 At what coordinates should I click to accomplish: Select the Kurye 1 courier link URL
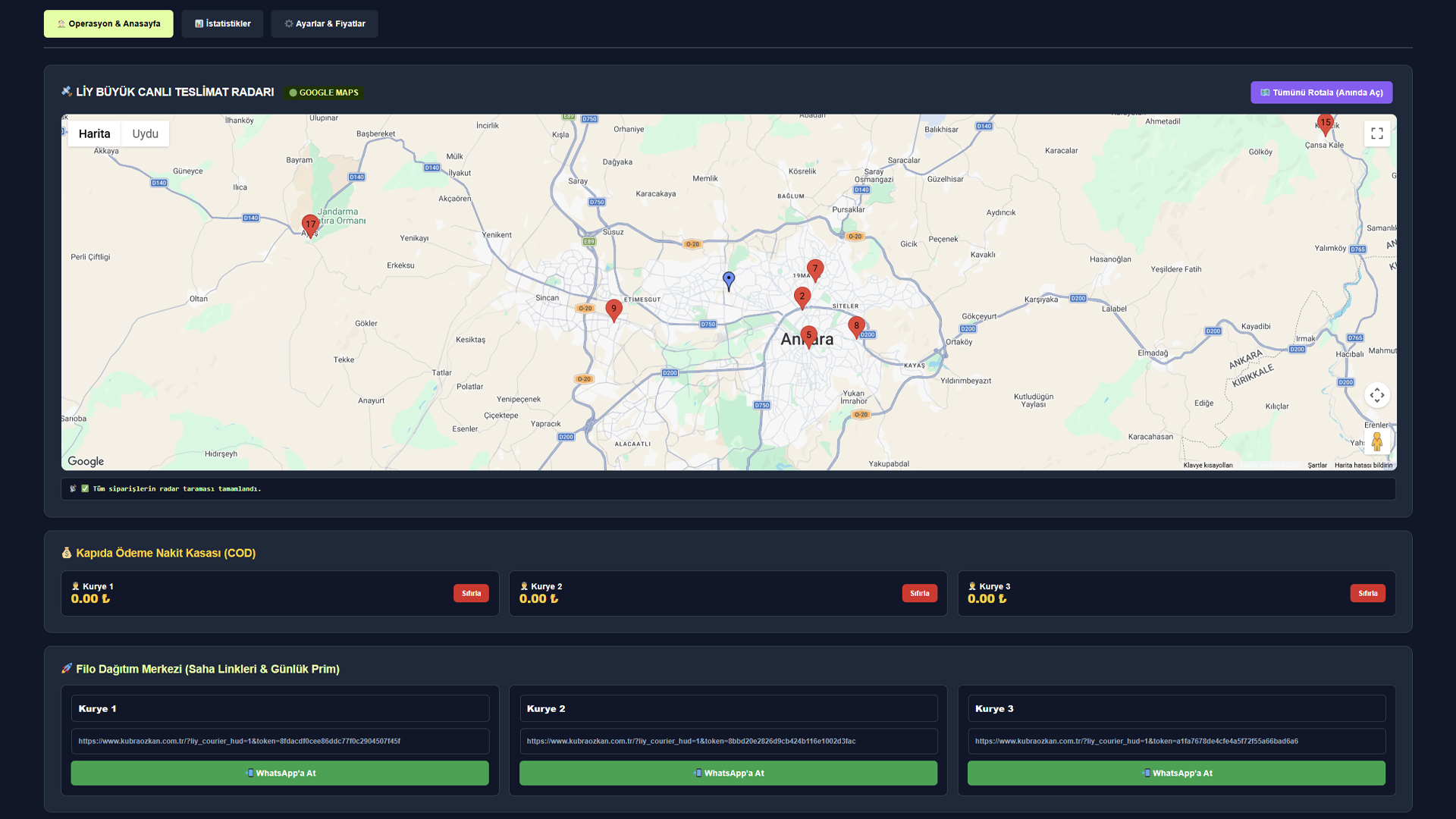click(280, 741)
